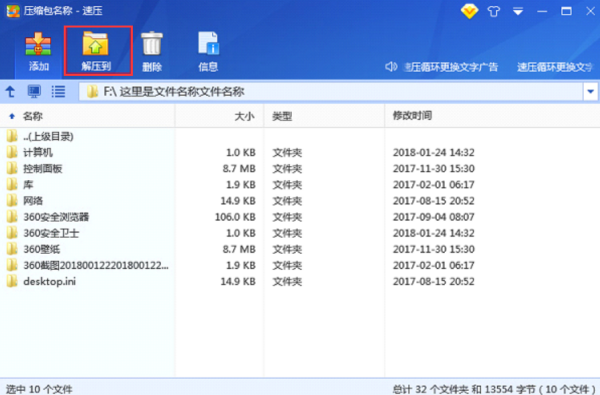Select the ..(上级目录) parent folder entry
This screenshot has height=395, width=600.
point(87,136)
